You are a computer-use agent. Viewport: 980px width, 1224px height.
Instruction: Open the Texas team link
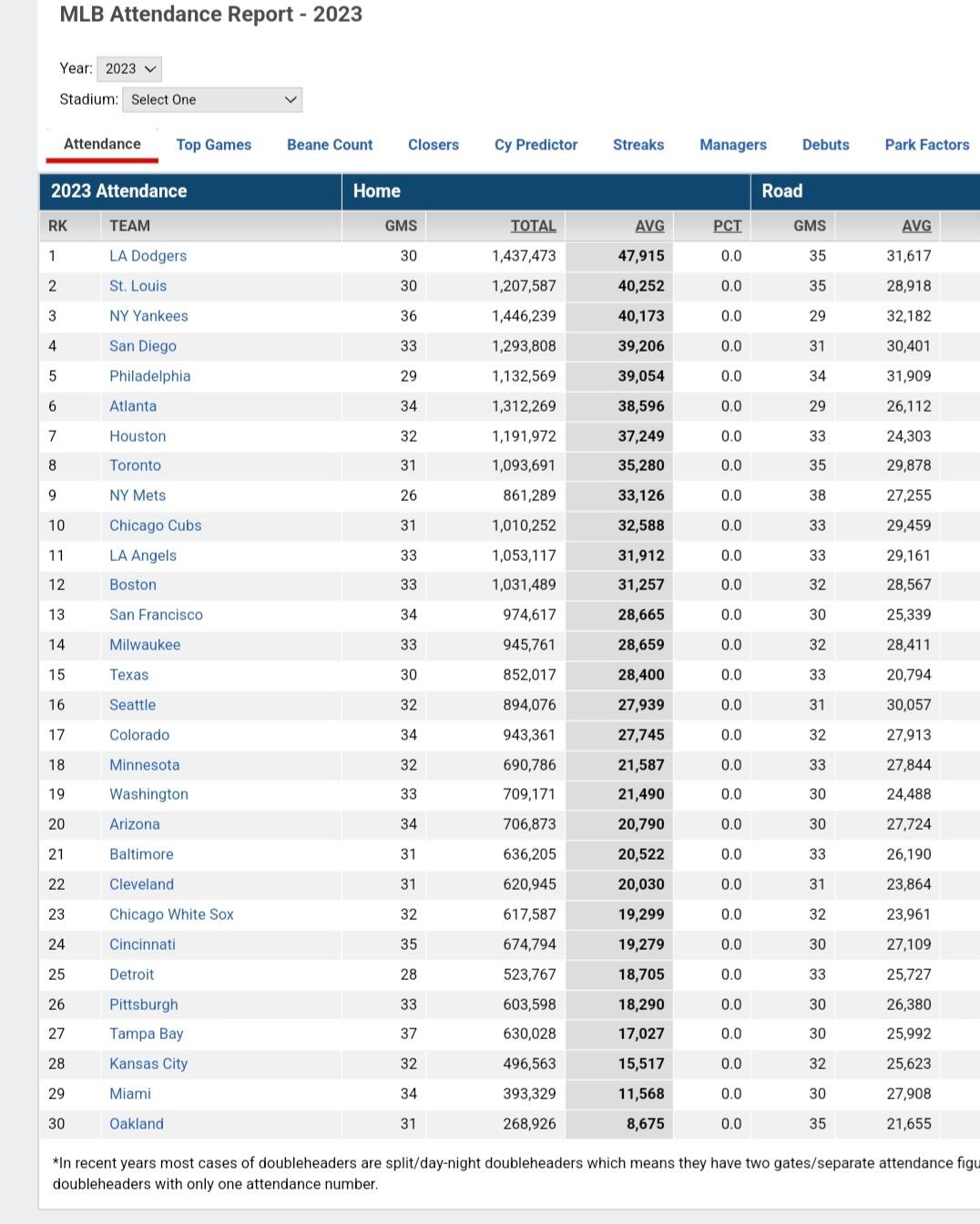pyautogui.click(x=128, y=675)
